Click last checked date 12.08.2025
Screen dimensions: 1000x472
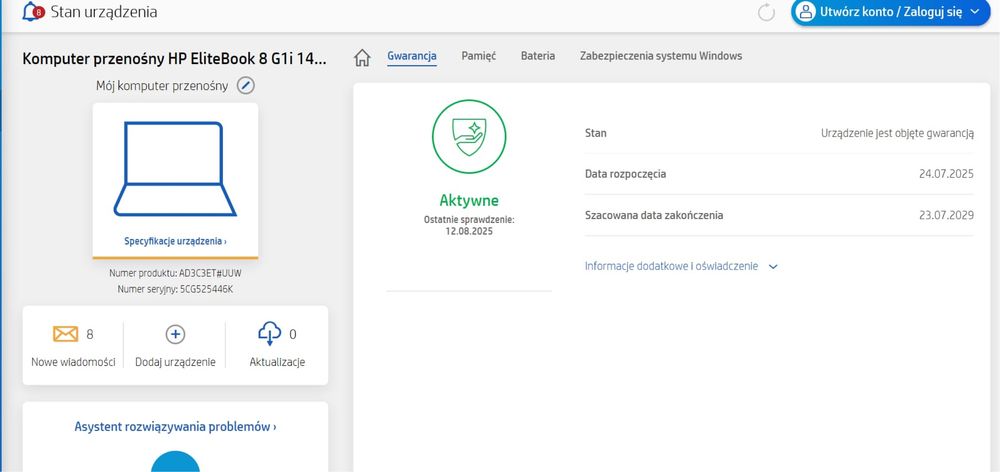(469, 232)
